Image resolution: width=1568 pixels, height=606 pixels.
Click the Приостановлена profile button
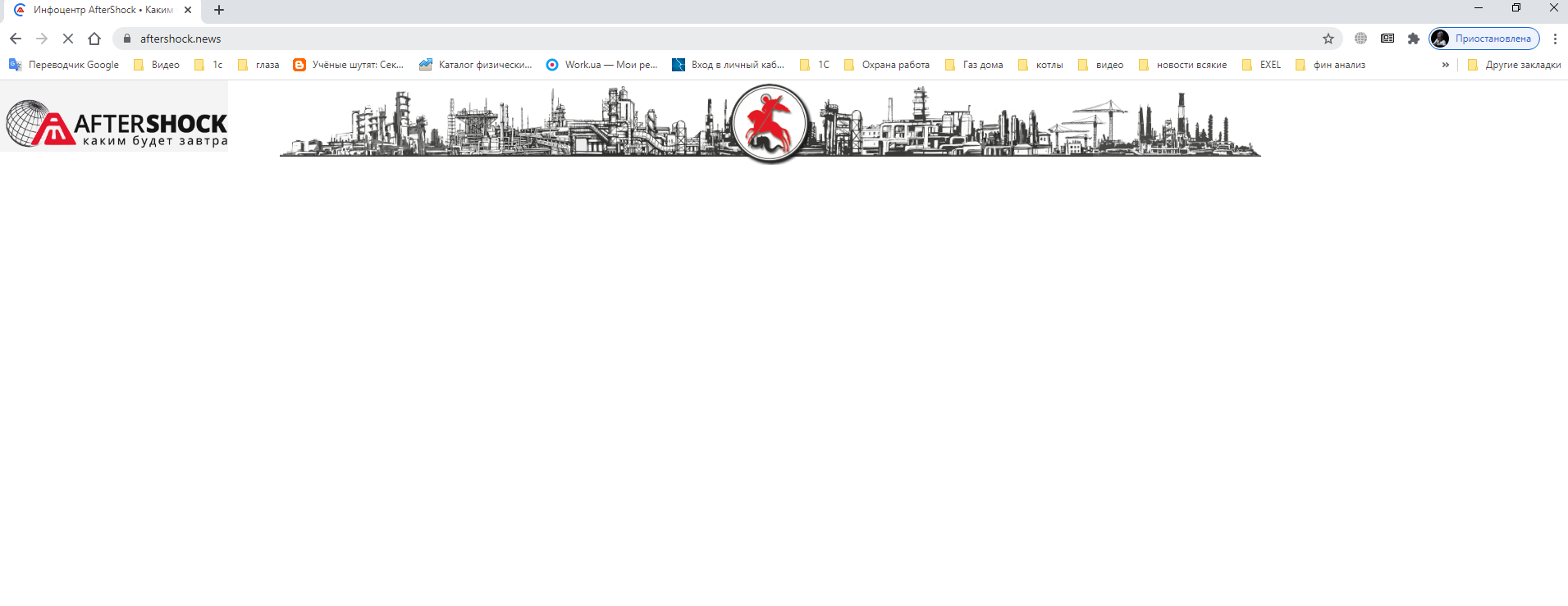[1484, 39]
